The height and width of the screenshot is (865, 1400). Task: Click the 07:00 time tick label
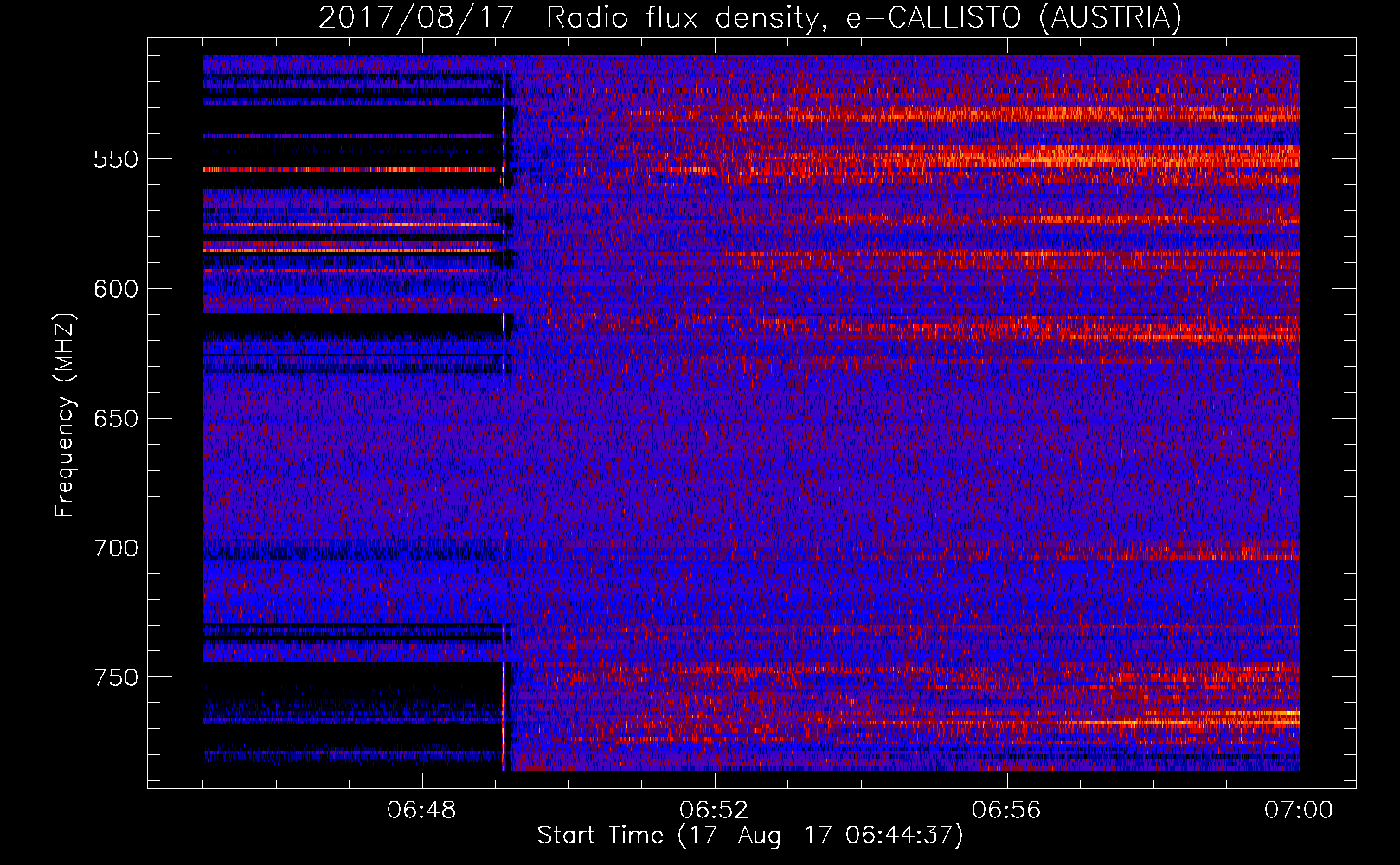tap(1299, 811)
